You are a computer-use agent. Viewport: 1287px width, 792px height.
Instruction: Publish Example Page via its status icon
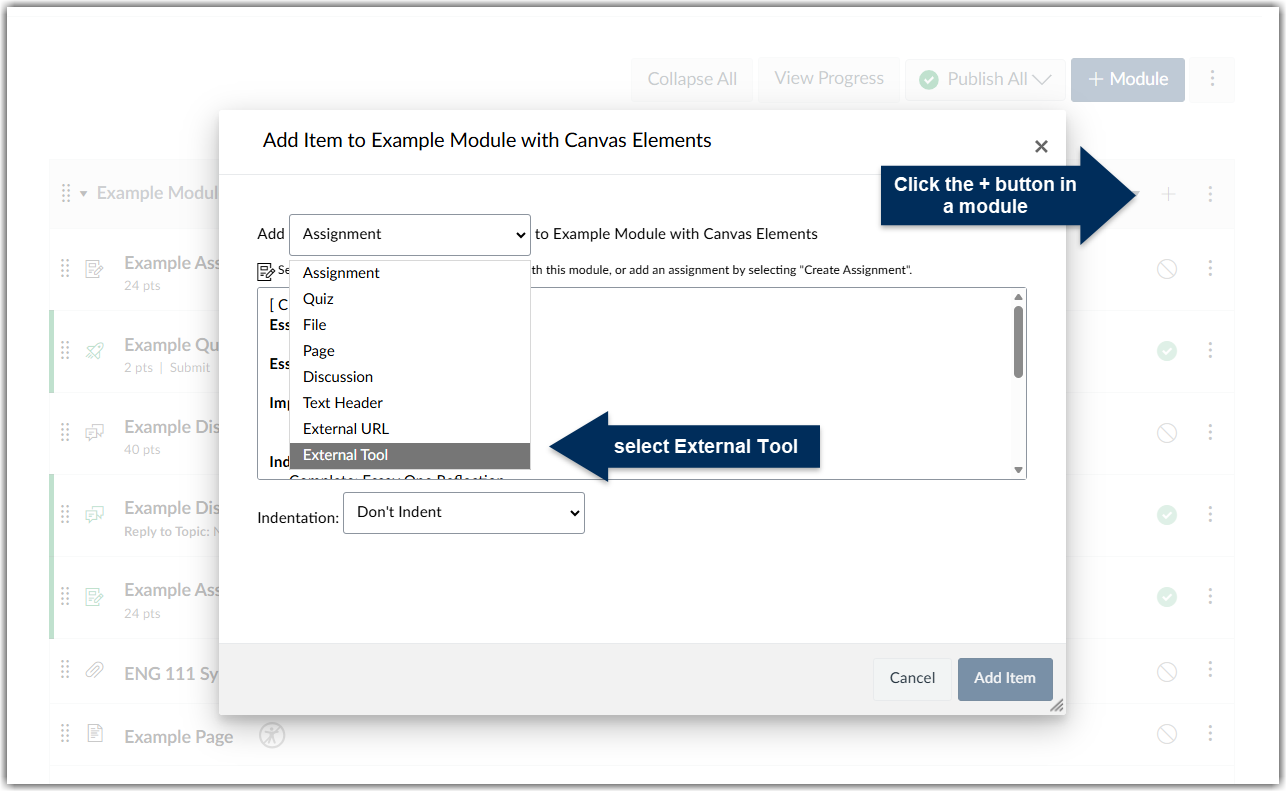click(x=1166, y=734)
